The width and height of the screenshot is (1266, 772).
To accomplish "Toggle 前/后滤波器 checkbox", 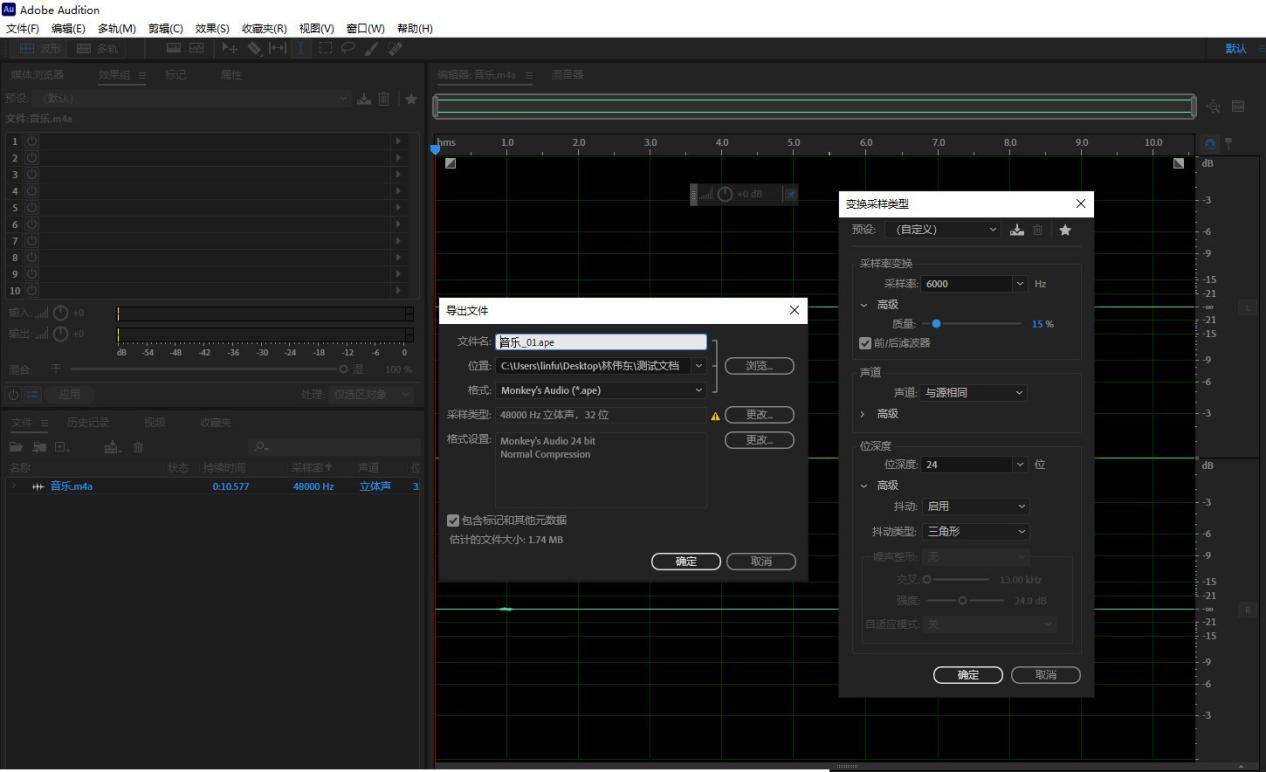I will click(866, 343).
